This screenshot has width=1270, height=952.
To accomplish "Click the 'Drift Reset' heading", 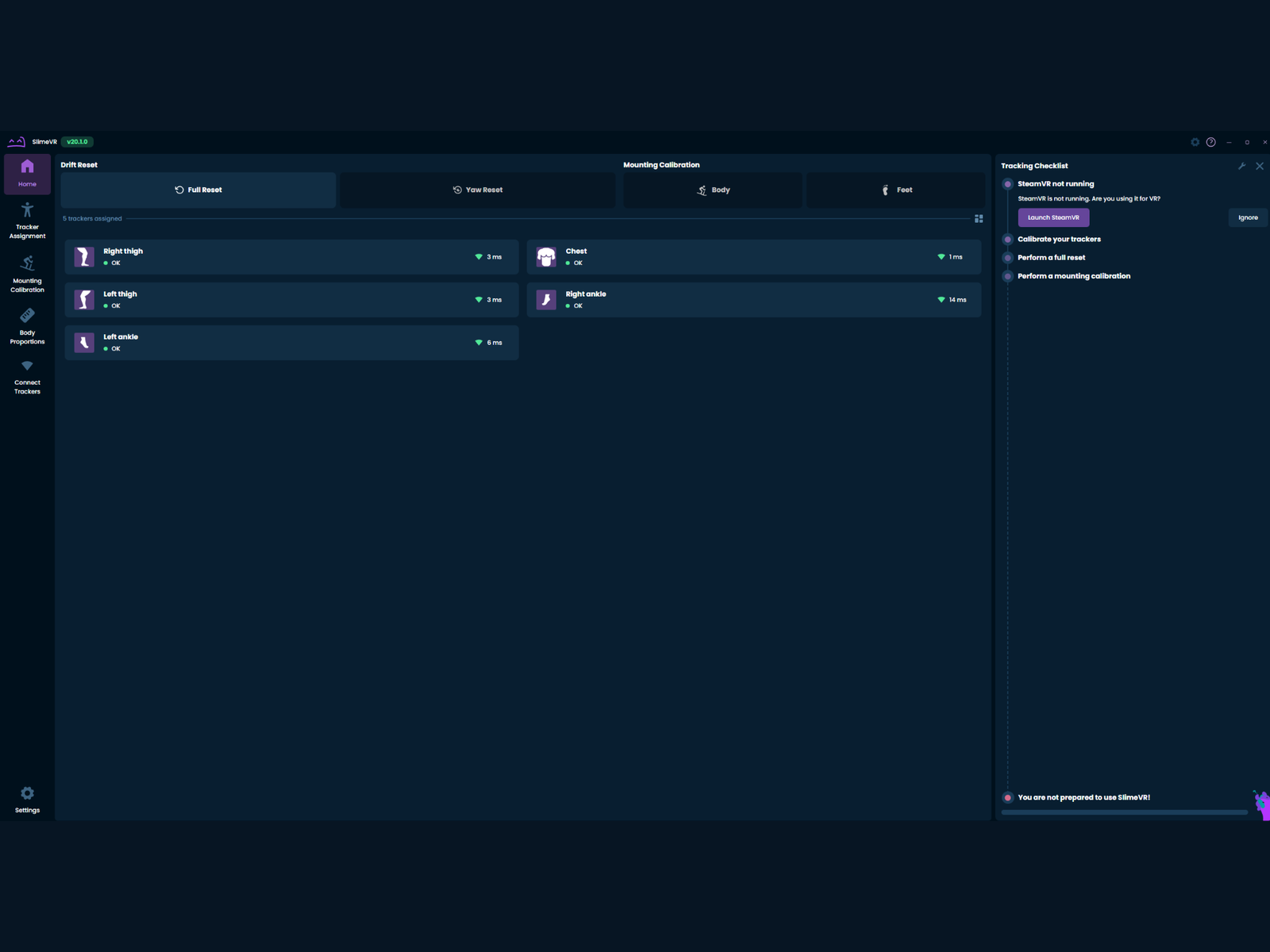I will pos(79,165).
